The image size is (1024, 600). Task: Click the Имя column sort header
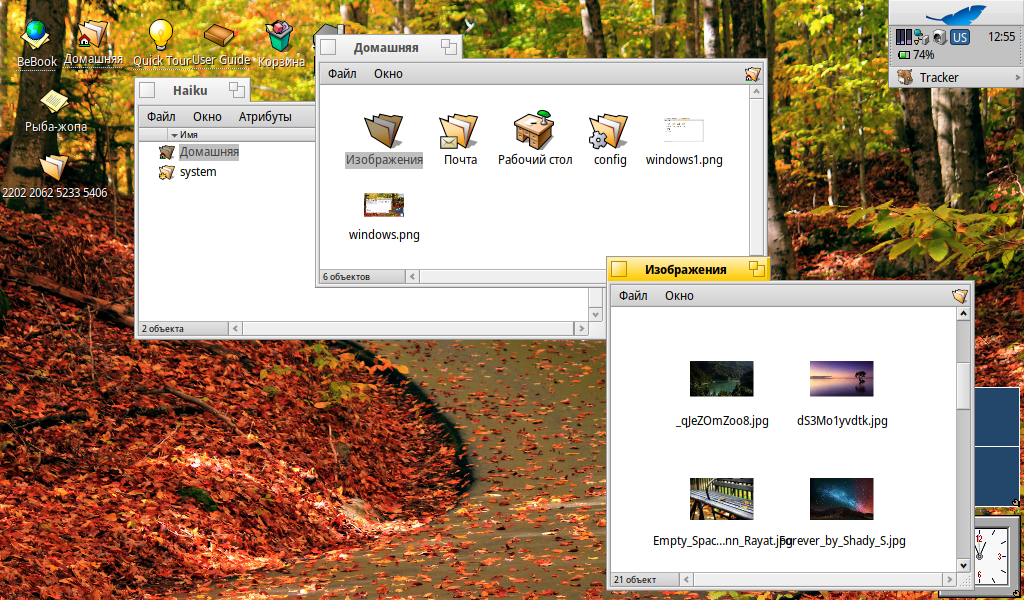click(x=188, y=134)
